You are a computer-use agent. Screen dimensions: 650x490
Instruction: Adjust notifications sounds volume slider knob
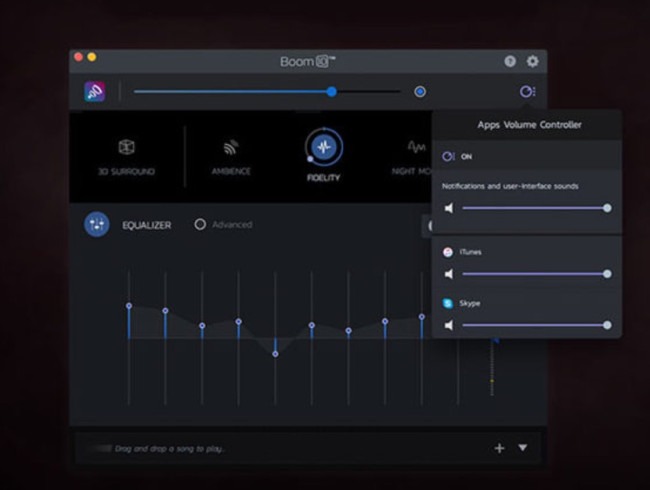[x=607, y=208]
